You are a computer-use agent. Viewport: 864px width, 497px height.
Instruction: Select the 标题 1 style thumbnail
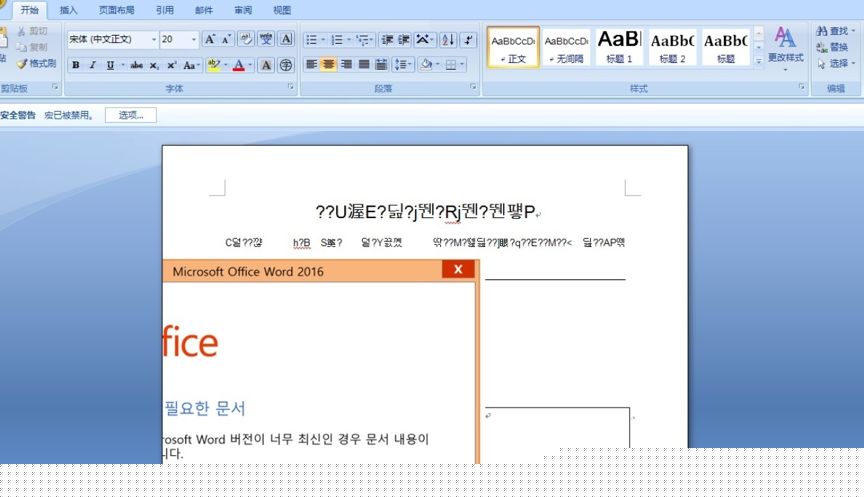(x=619, y=45)
